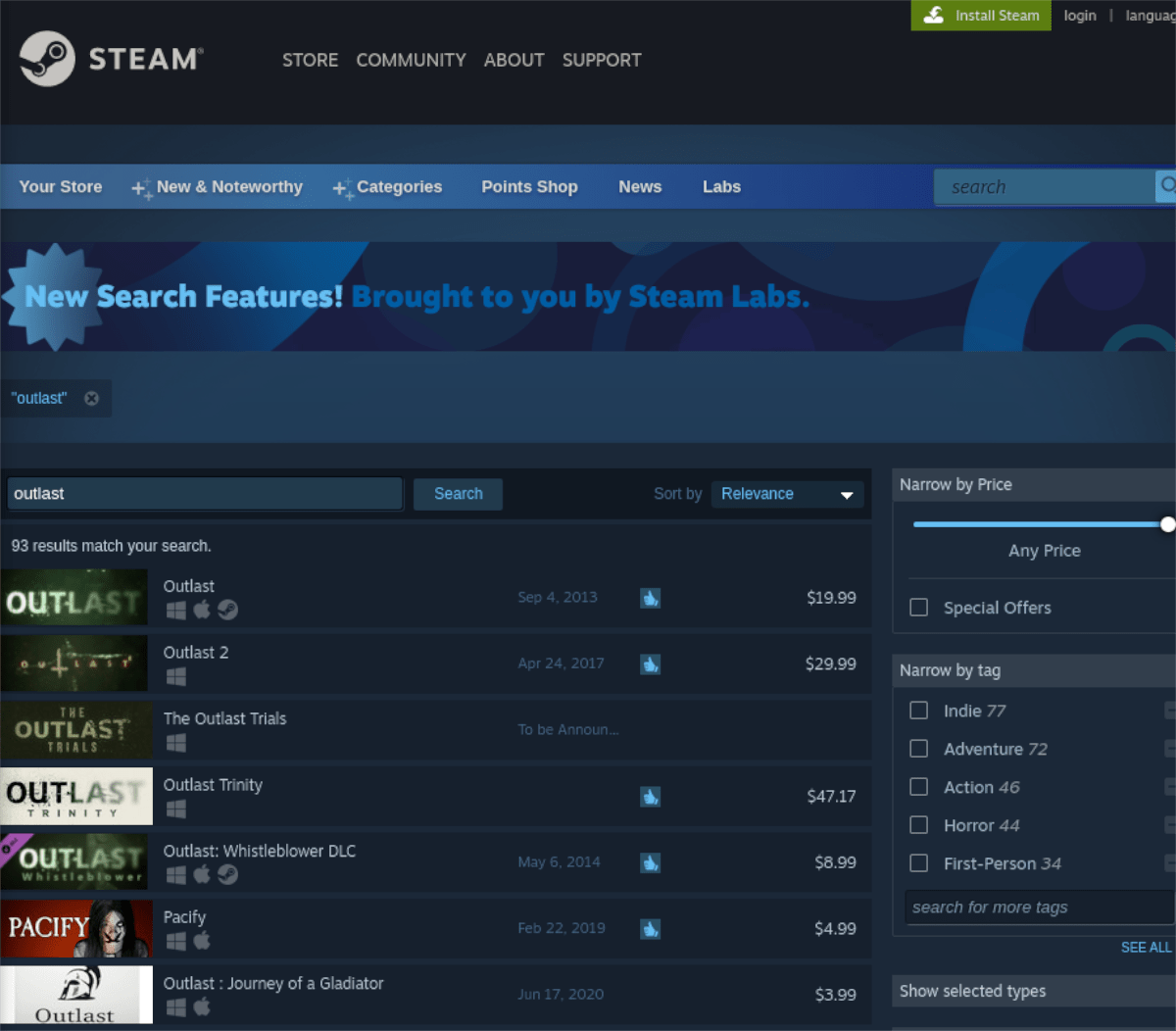Enable the Special Offers checkbox
The width and height of the screenshot is (1176, 1031).
pos(918,608)
